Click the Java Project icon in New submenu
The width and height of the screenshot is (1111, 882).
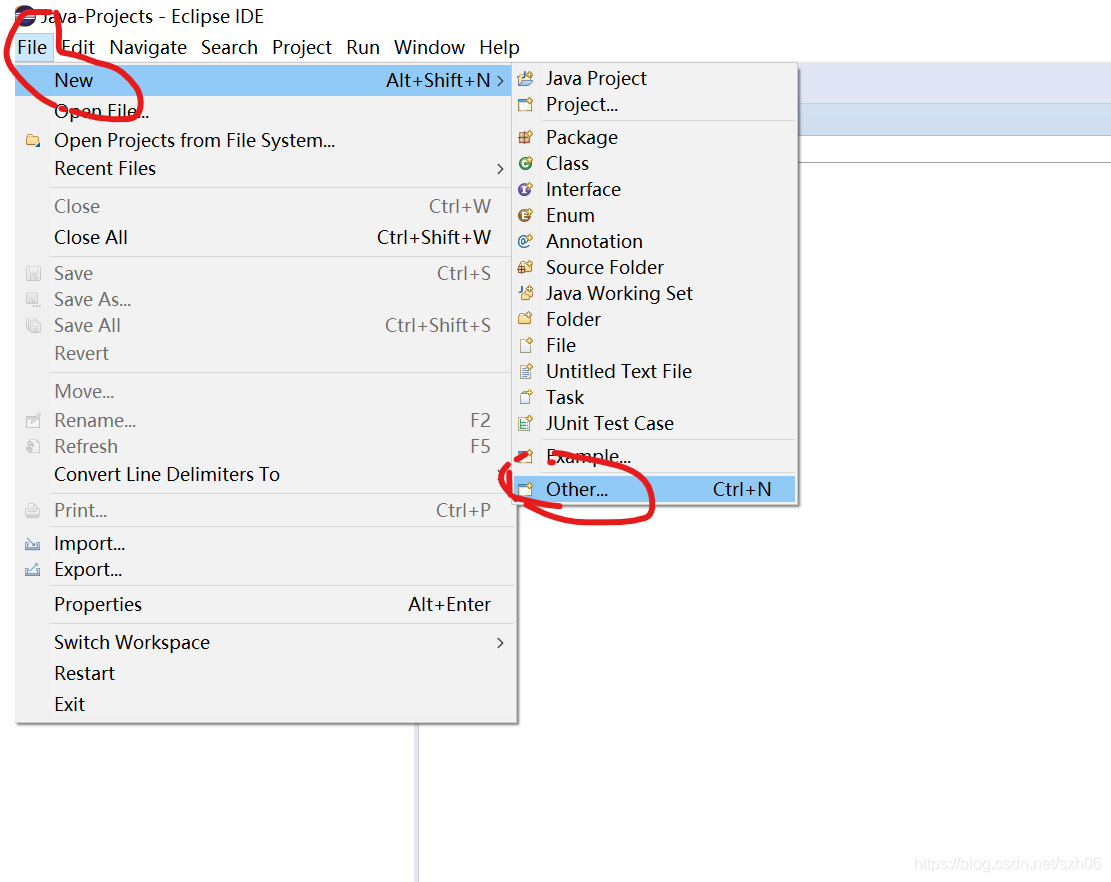coord(526,79)
